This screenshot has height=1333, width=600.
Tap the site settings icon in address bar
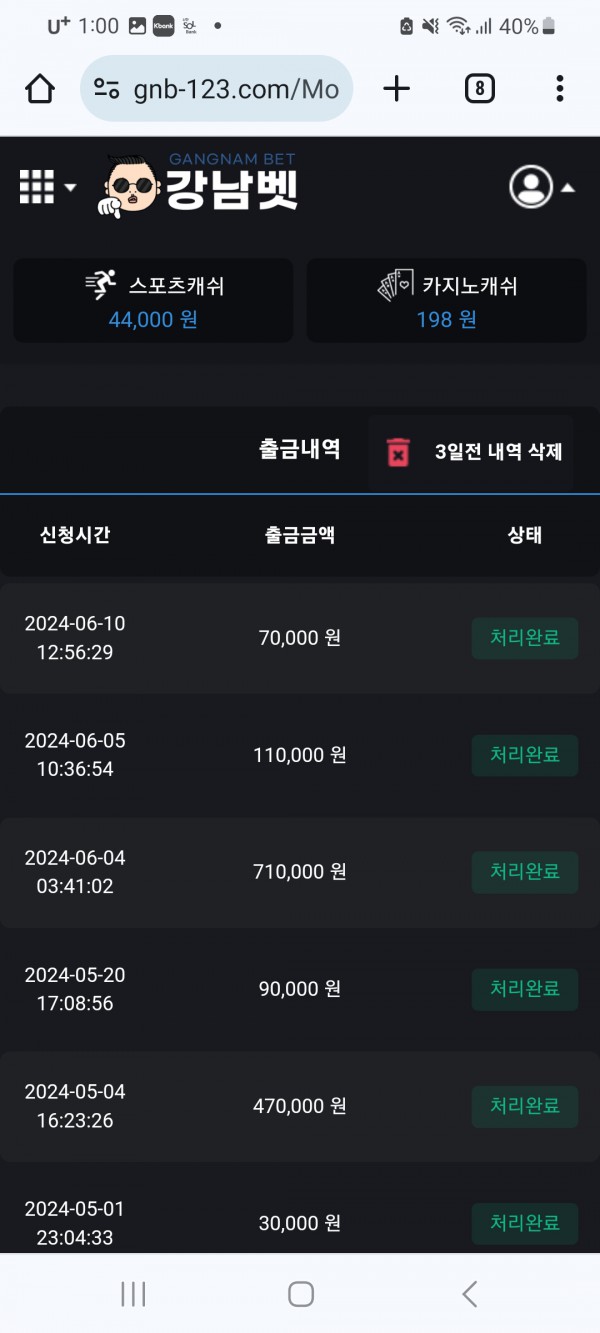[x=107, y=90]
